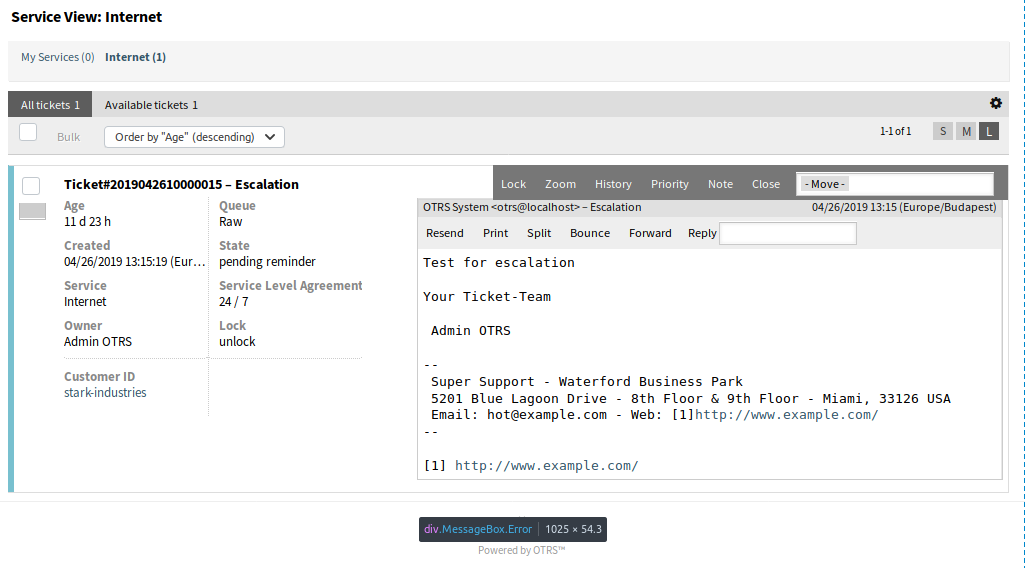Click the 1-1 of 1 pagination text

pyautogui.click(x=895, y=131)
